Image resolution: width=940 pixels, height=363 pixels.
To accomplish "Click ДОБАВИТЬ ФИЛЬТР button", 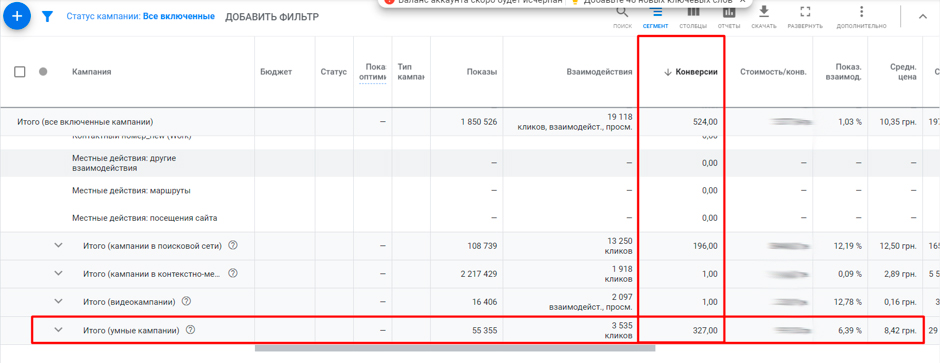I will tap(272, 17).
